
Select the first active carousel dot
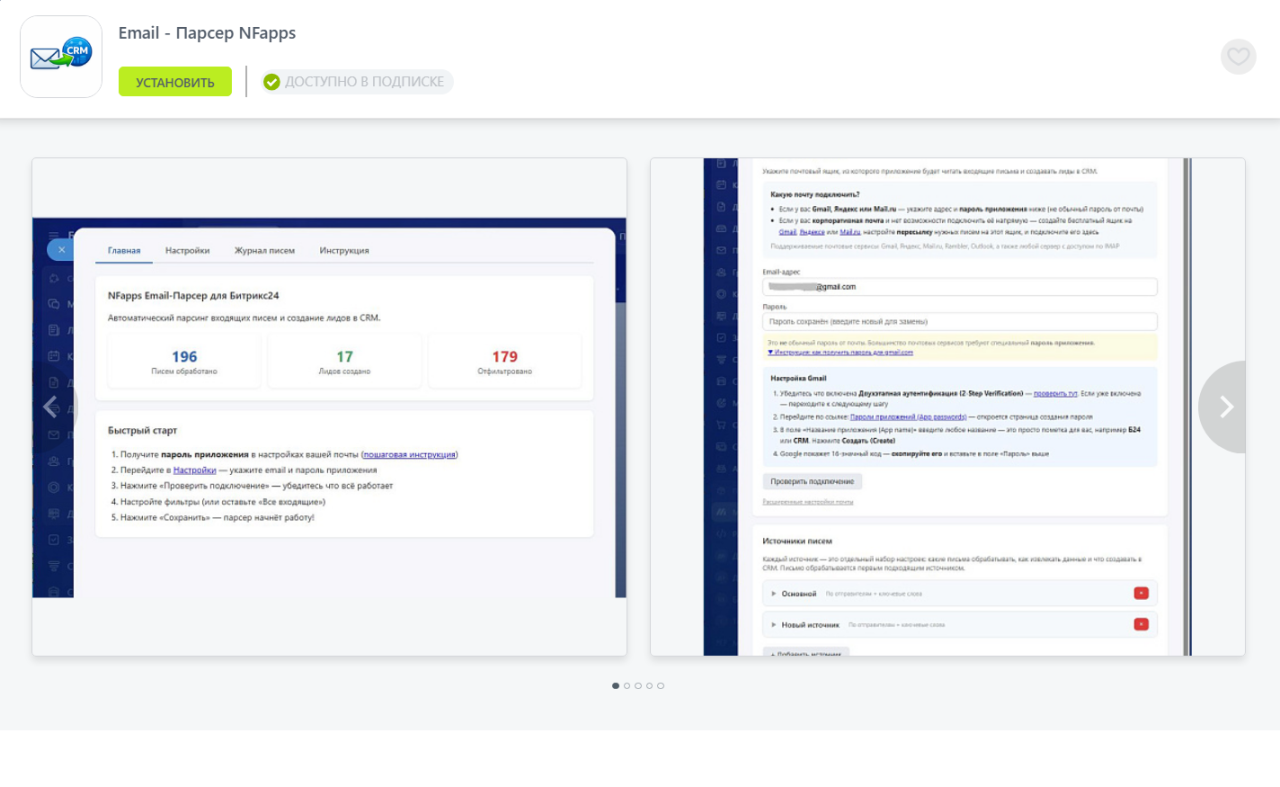coord(616,686)
